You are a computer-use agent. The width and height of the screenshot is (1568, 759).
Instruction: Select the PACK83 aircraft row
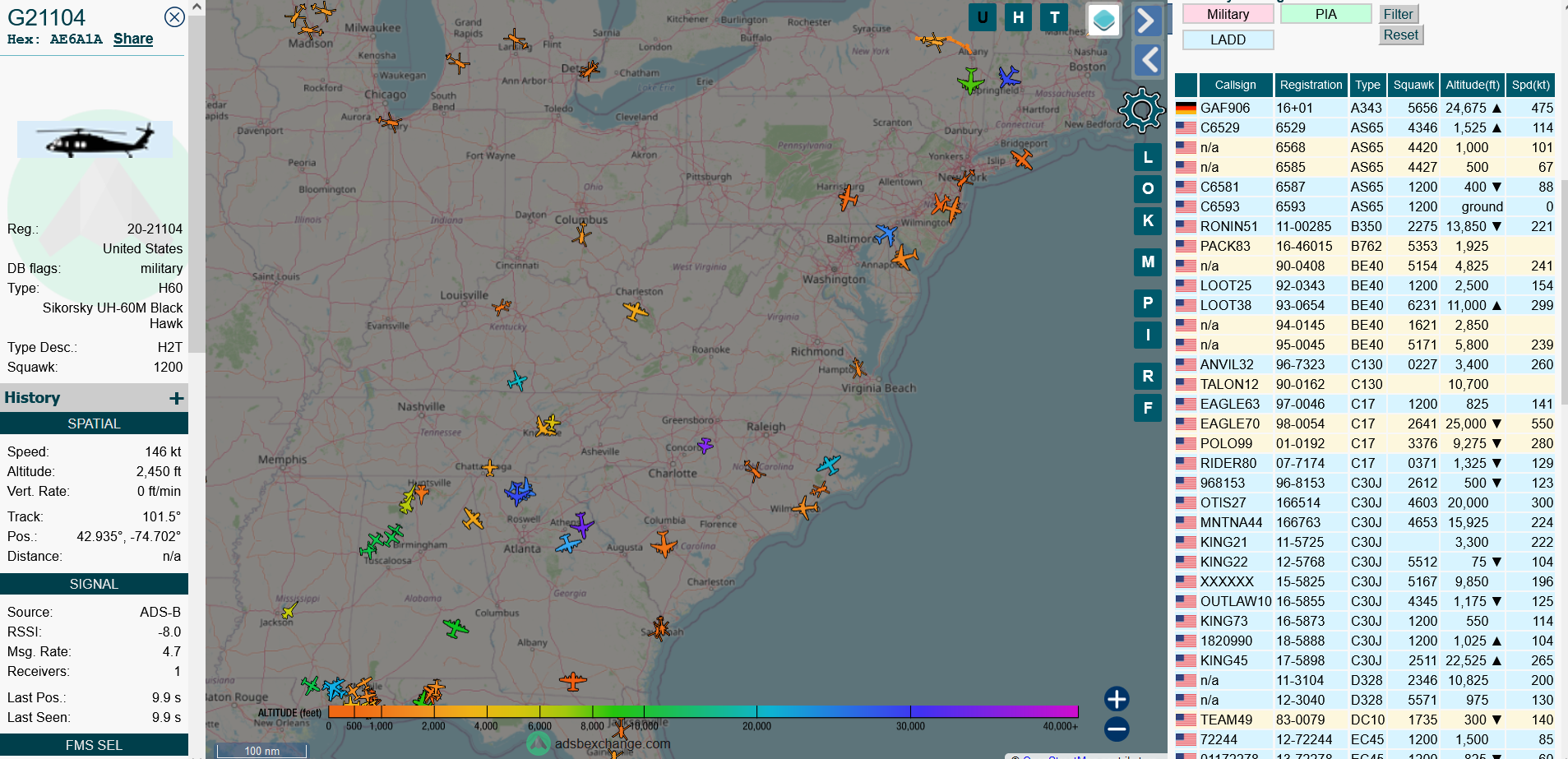[1365, 246]
